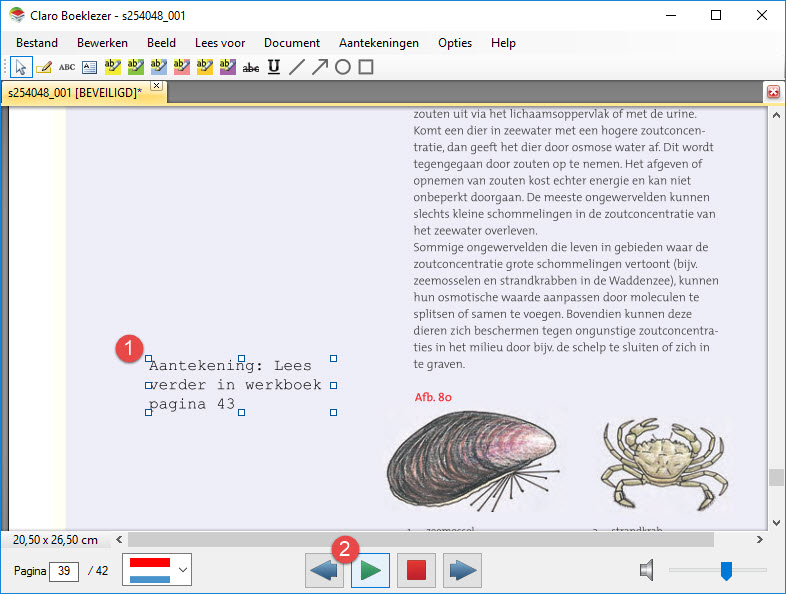Click the paragraph starting 'Sommige ongewervelden'
The height and width of the screenshot is (594, 786).
tap(566, 305)
